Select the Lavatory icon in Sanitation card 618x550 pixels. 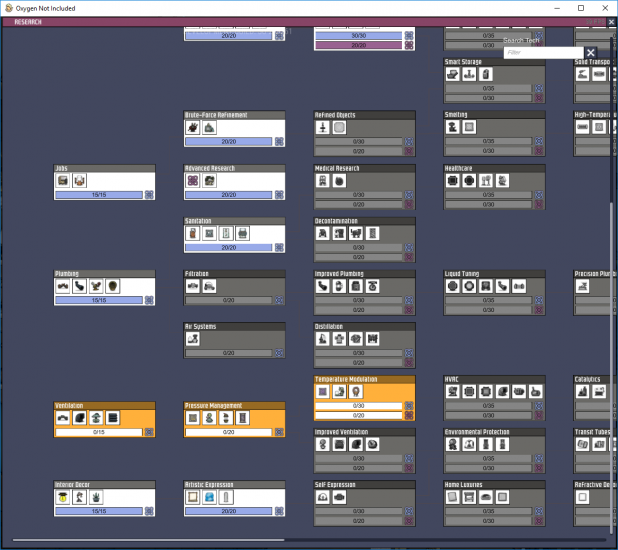click(242, 233)
